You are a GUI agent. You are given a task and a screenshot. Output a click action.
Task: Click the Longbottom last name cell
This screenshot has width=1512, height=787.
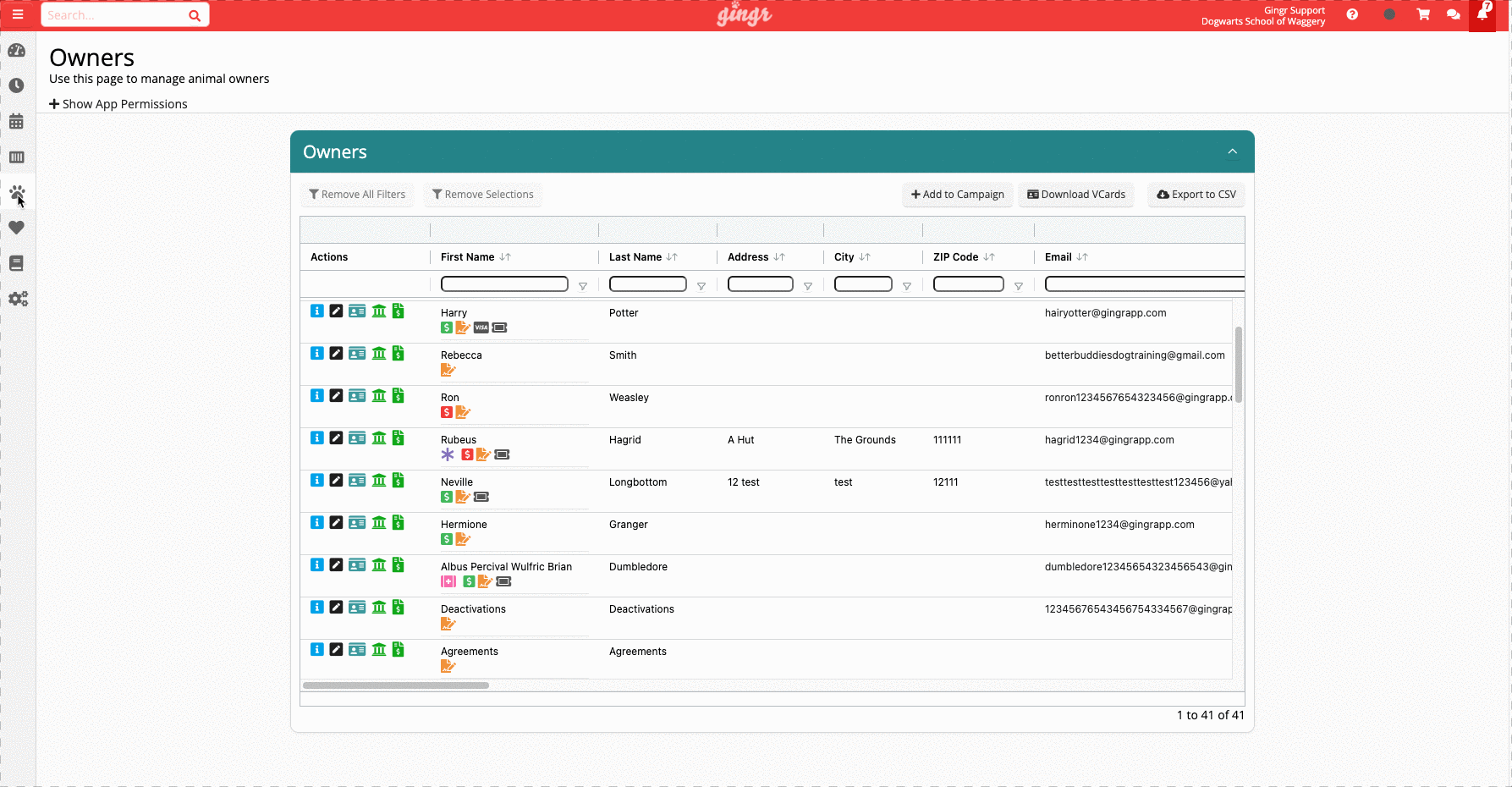pos(638,482)
